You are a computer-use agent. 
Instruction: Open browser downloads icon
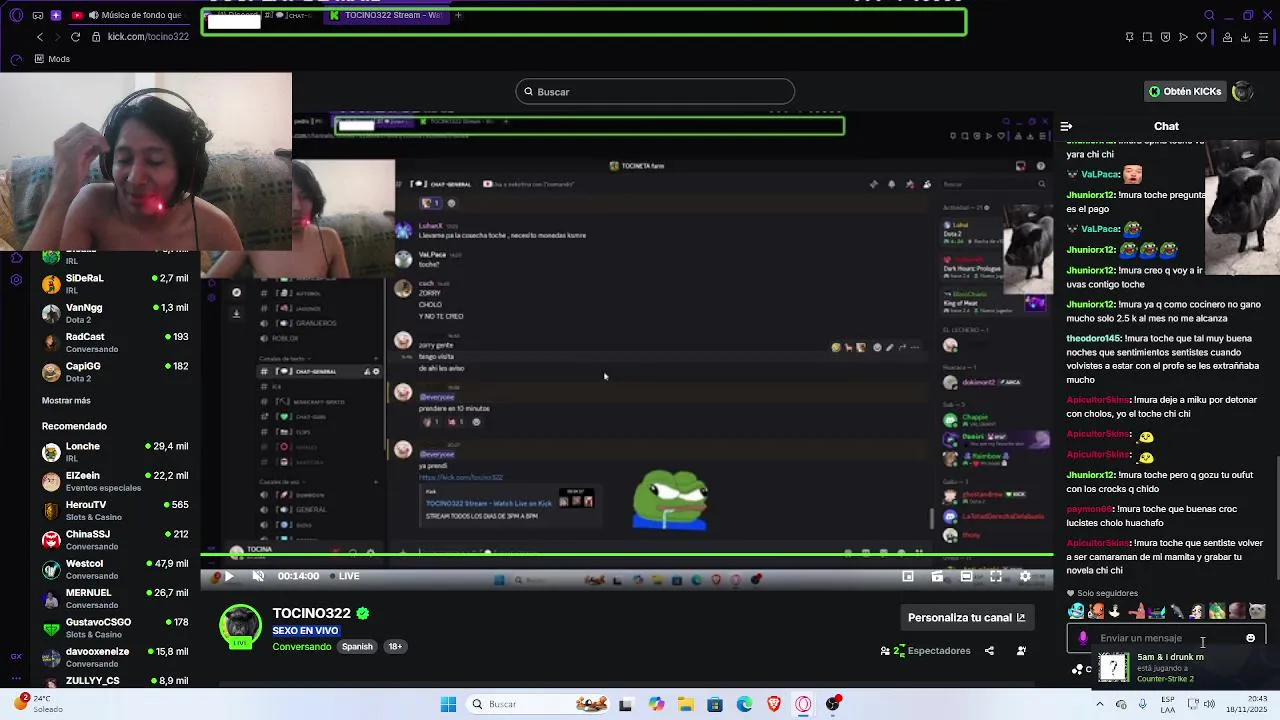point(1245,37)
